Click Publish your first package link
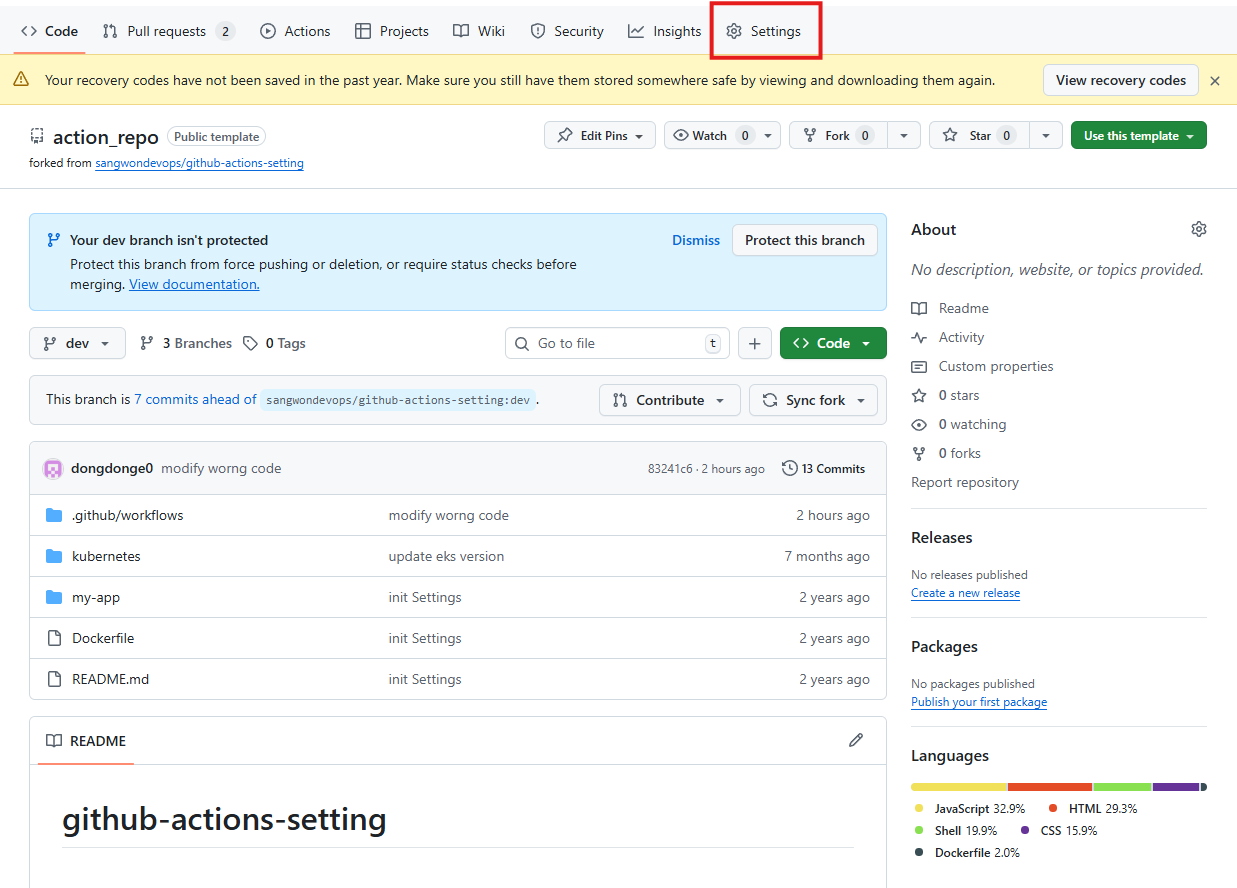 coord(979,702)
